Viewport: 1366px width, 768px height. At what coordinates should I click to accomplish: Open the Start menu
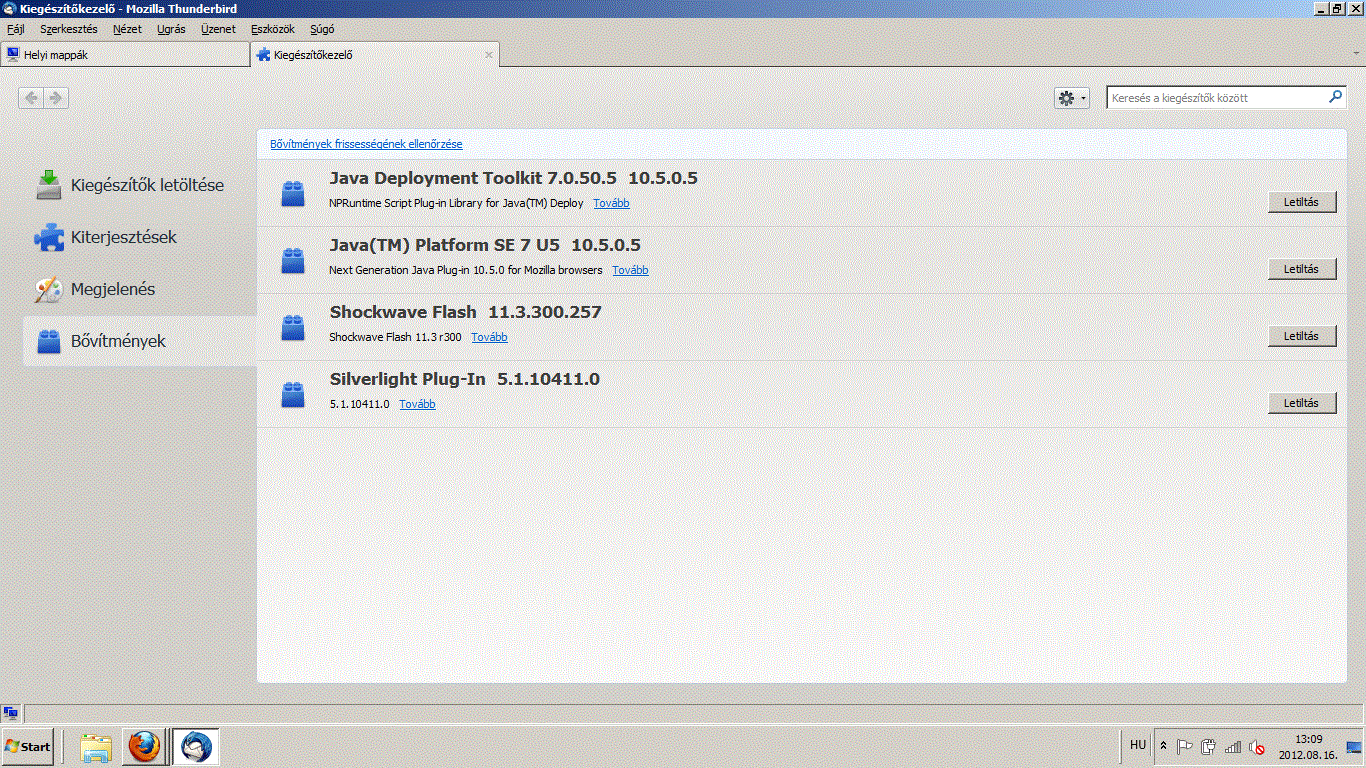27,747
